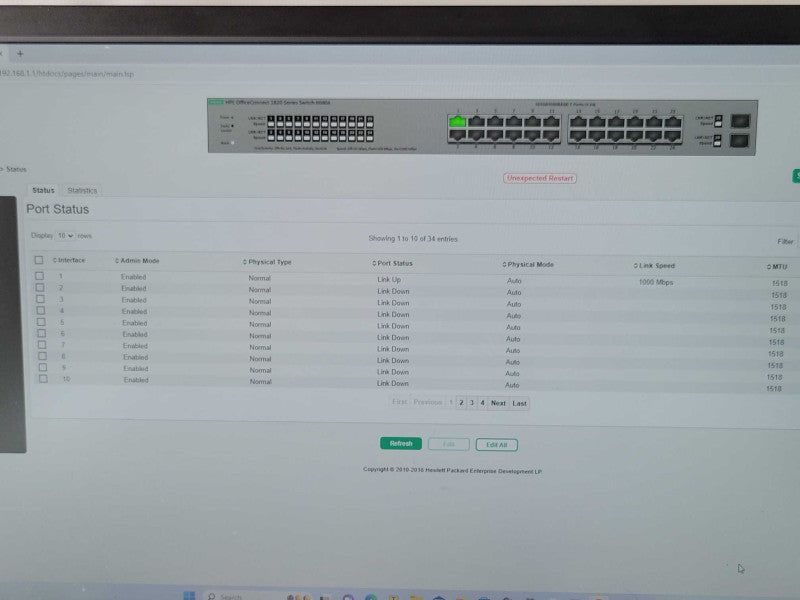Choose port 9 on the switch graphic
The image size is (800, 600).
533,121
